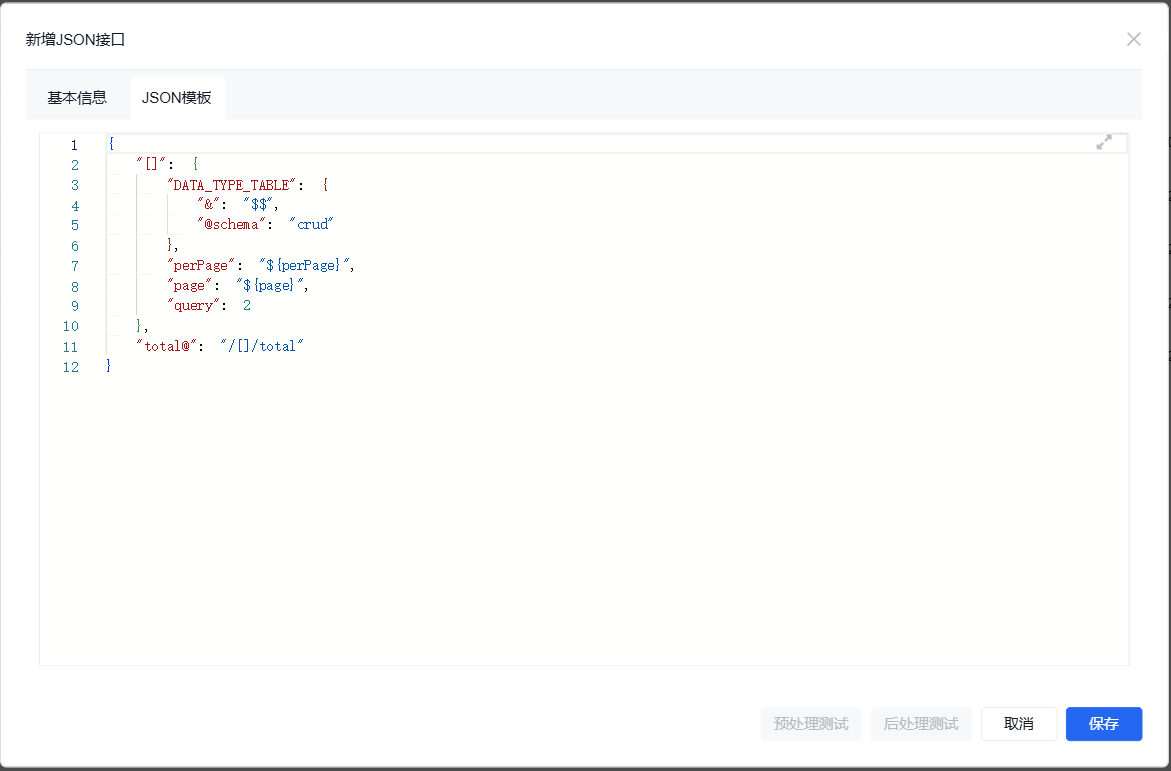Click the "[]" key on line 2
The image size is (1171, 771).
pyautogui.click(x=152, y=164)
